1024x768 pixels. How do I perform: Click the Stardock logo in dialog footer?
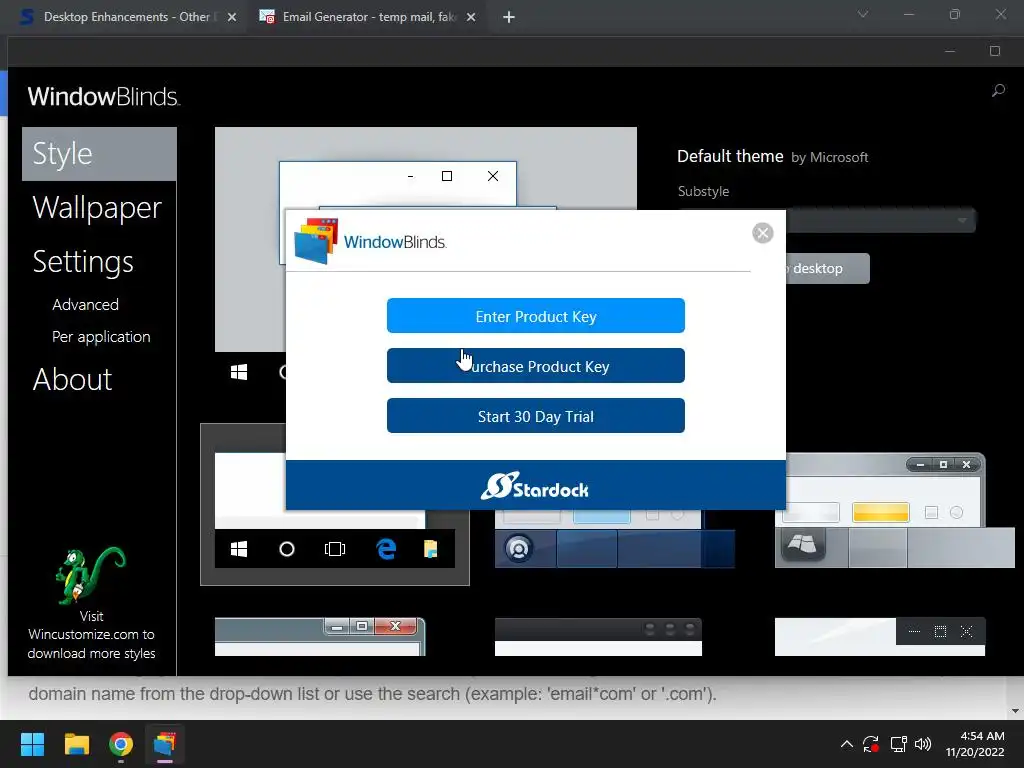(x=535, y=486)
